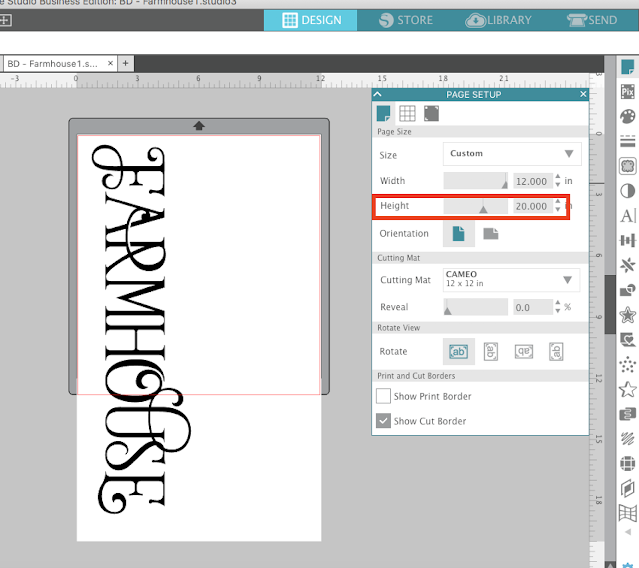Image resolution: width=639 pixels, height=568 pixels.
Task: Open the gridded circle panel icon
Action: pos(628,464)
